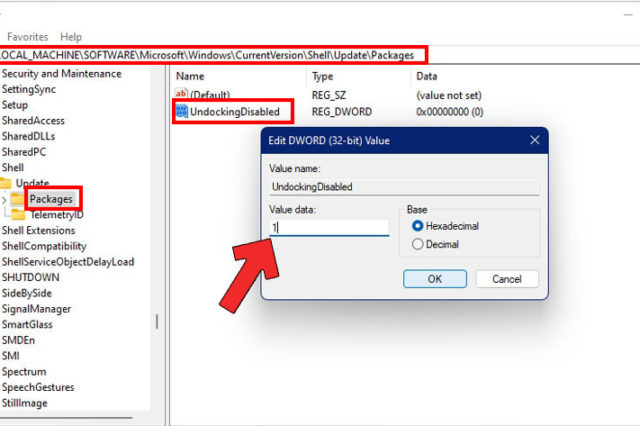Screen dimensions: 640x426
Task: Open the Favorites menu
Action: coord(27,37)
